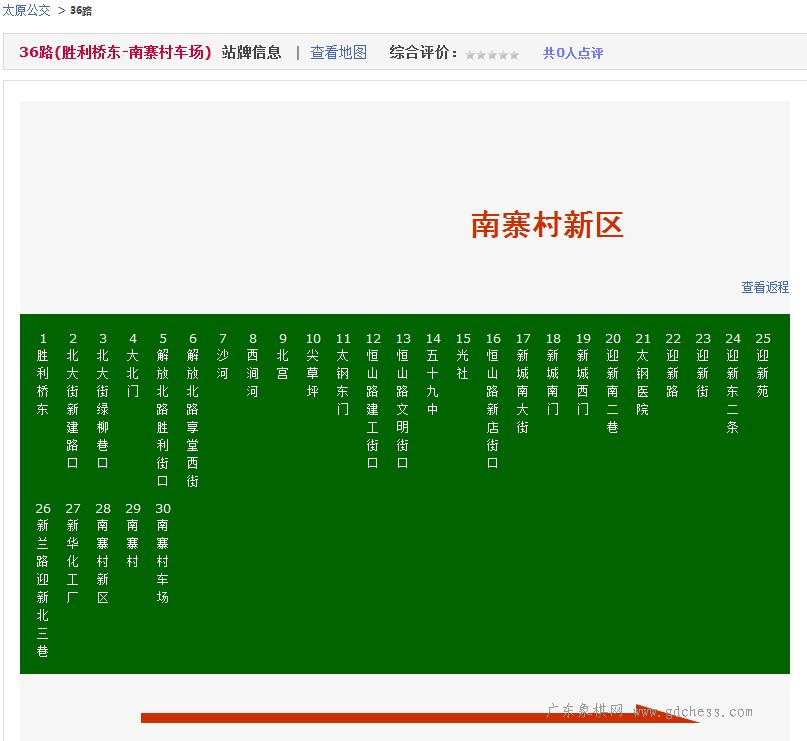
Task: Click 共0人点评 review count link
Action: pyautogui.click(x=573, y=53)
